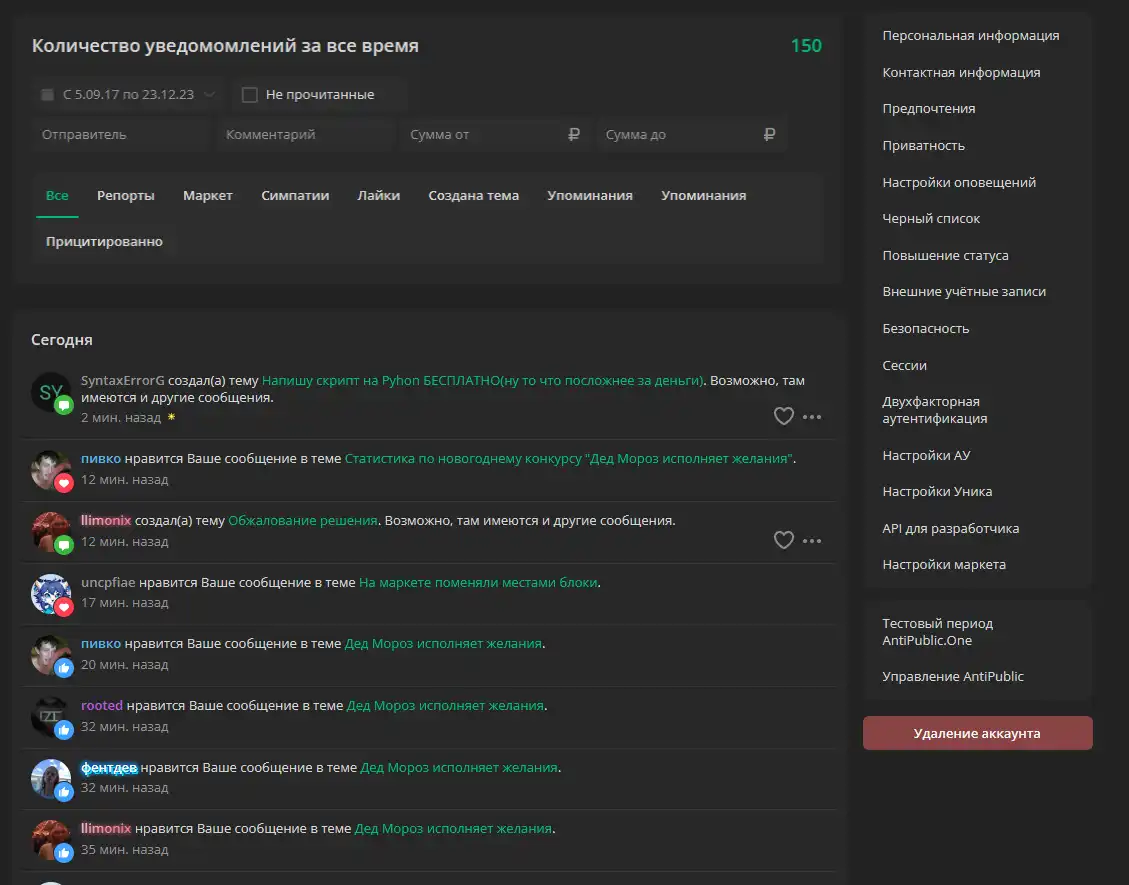Go to Повышение статуса
Viewport: 1129px width, 885px height.
tap(945, 255)
